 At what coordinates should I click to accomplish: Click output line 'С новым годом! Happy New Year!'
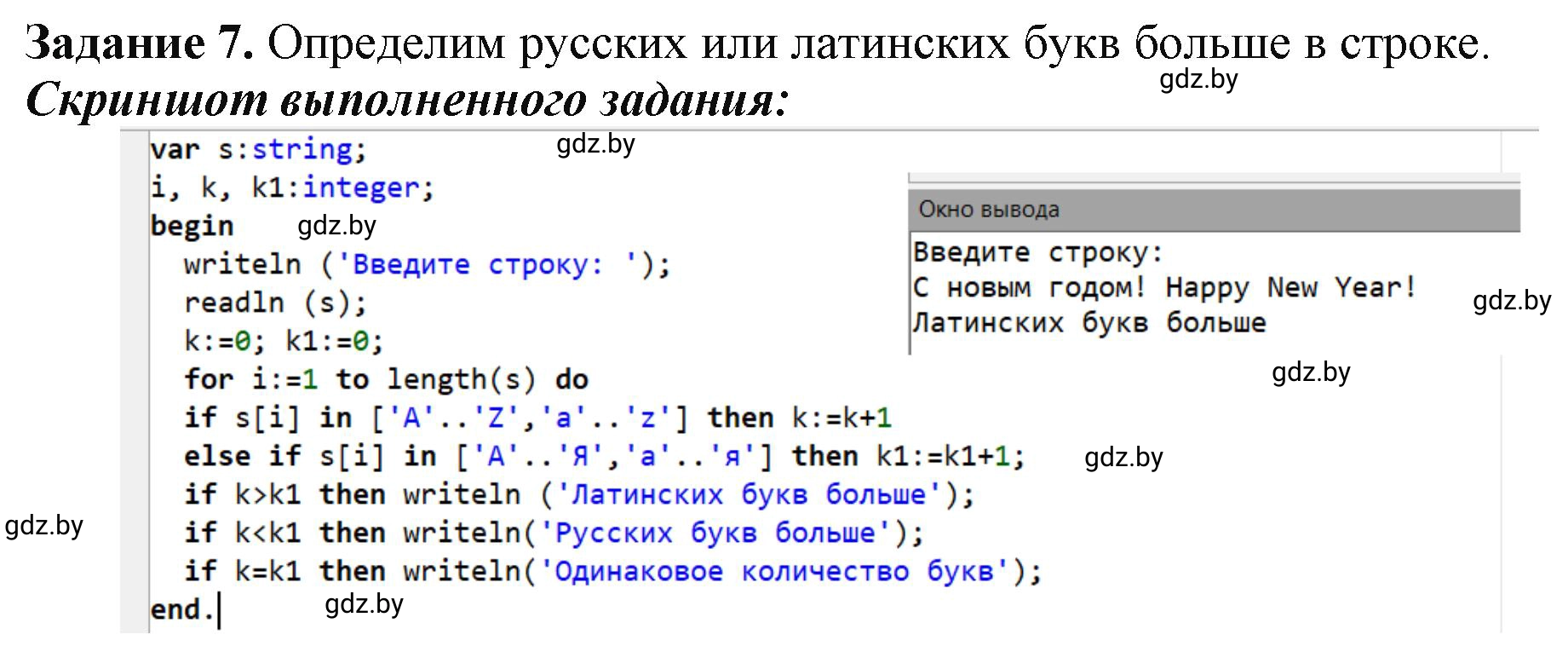[x=1164, y=288]
